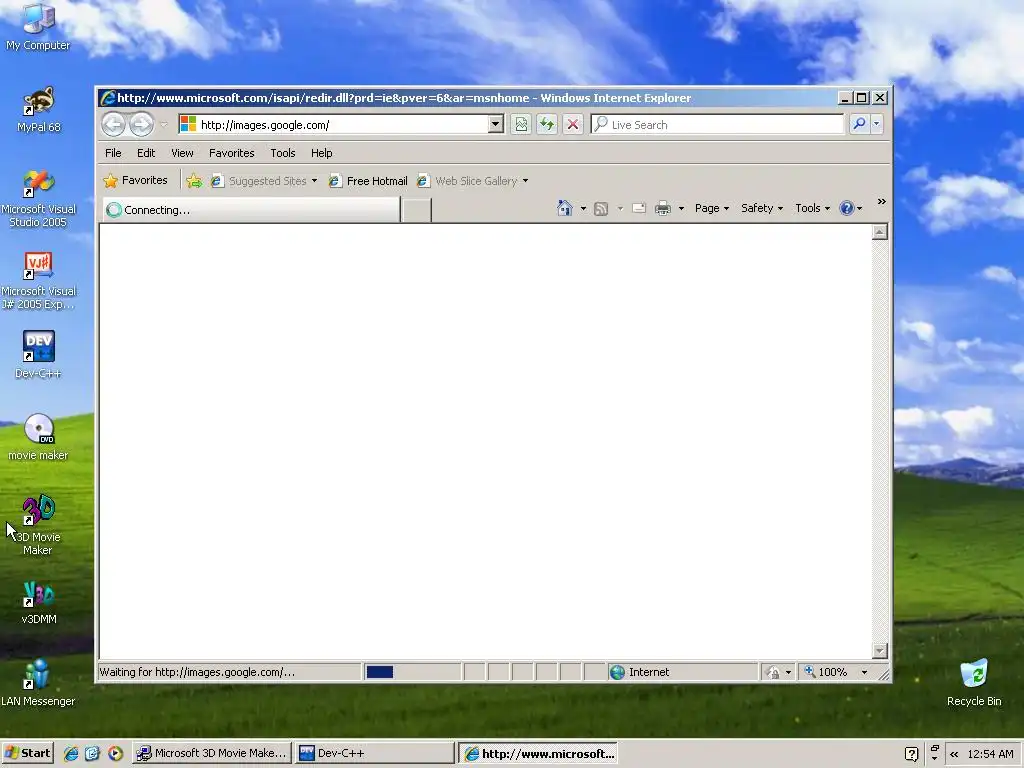The image size is (1024, 768).
Task: Open the Safety command menu
Action: click(761, 208)
